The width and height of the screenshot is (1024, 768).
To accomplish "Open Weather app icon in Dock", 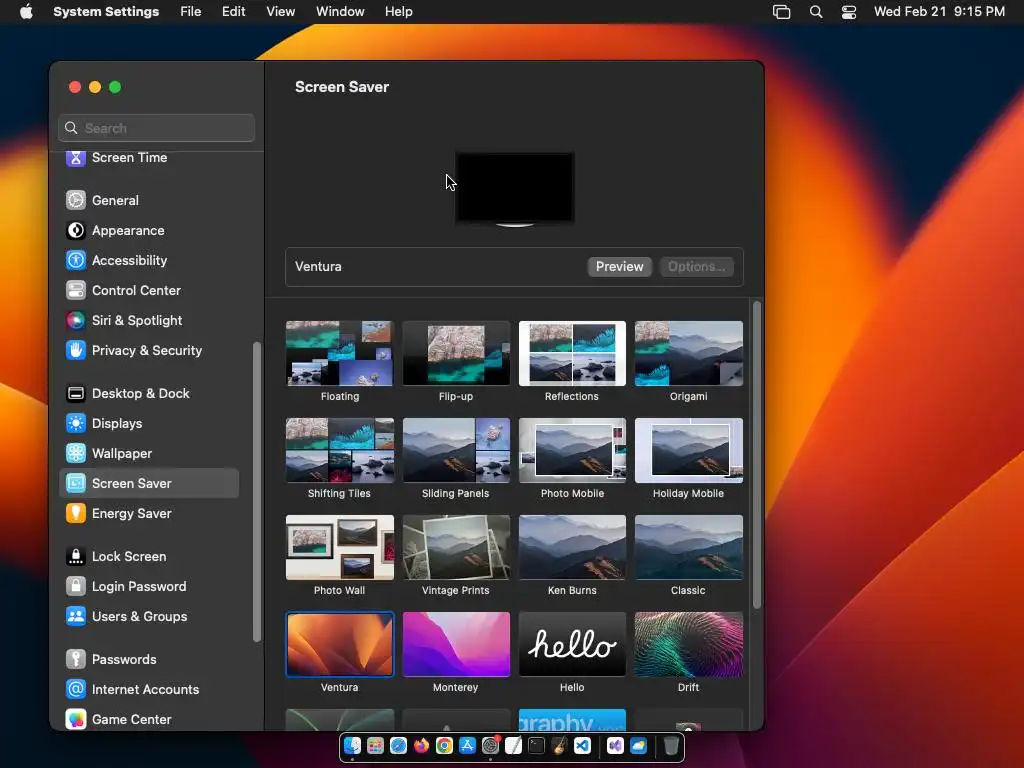I will tap(638, 745).
